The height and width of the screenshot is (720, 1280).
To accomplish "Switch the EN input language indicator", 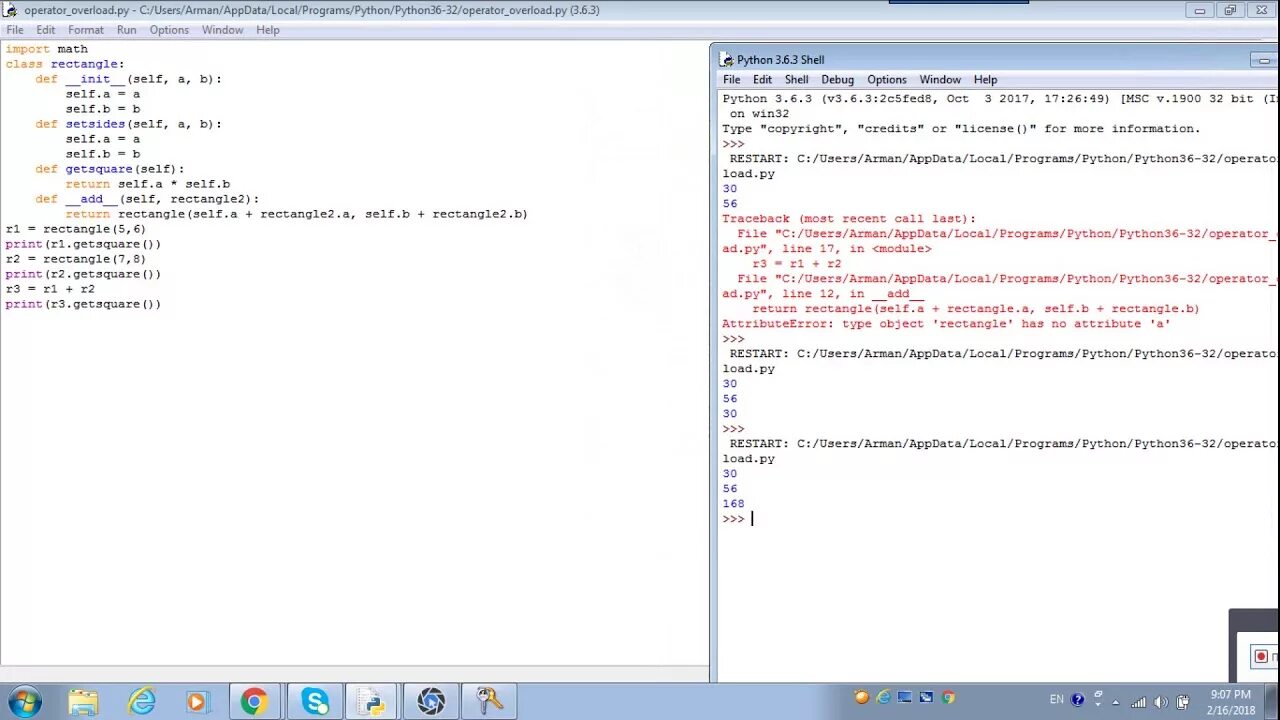I will pos(1057,700).
